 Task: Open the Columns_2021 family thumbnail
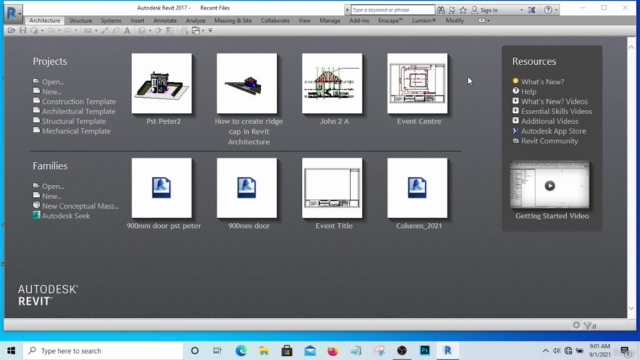pos(417,188)
